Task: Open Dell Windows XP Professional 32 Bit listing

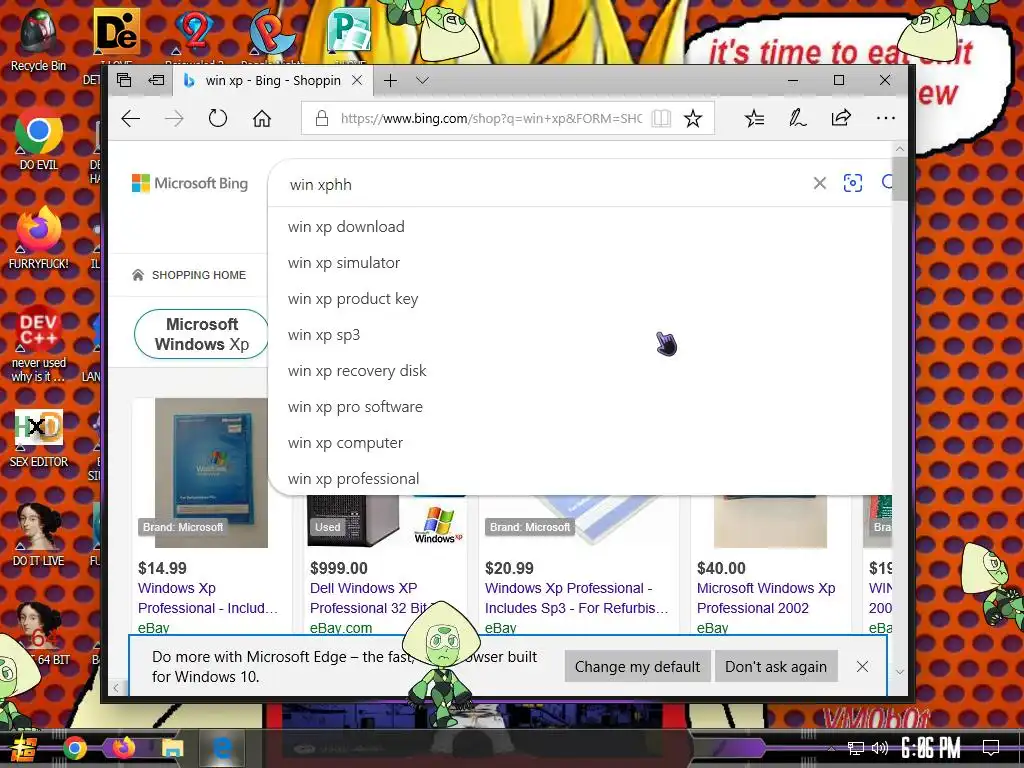Action: pyautogui.click(x=369, y=598)
